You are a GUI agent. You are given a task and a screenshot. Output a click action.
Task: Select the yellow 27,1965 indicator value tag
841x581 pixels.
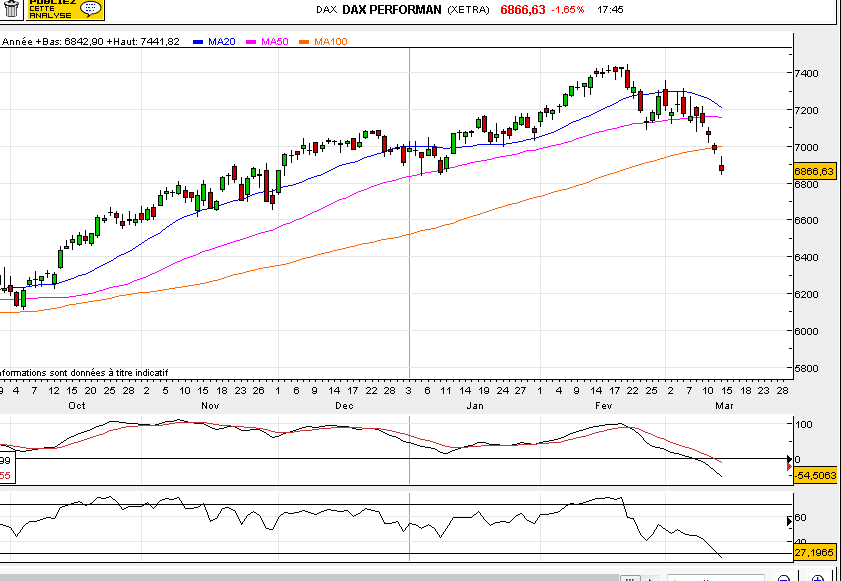click(x=814, y=553)
